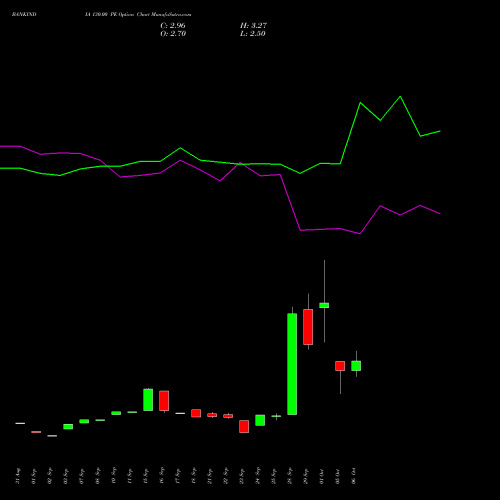Click the 24 Sep date label
Viewport: 500px width, 500px height.
[x=258, y=476]
